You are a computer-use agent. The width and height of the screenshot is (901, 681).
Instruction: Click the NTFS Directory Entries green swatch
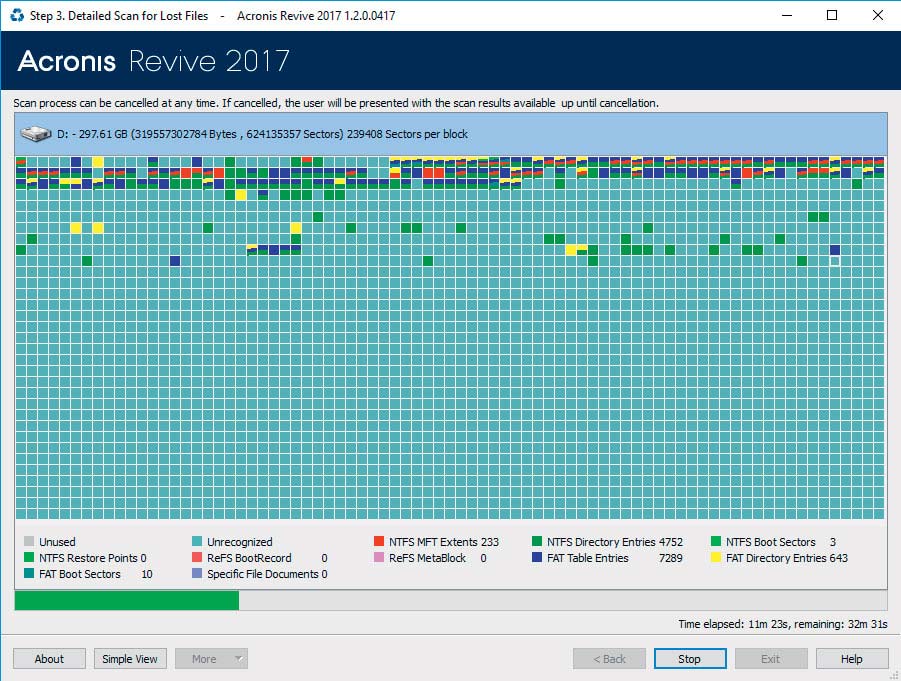pyautogui.click(x=537, y=541)
